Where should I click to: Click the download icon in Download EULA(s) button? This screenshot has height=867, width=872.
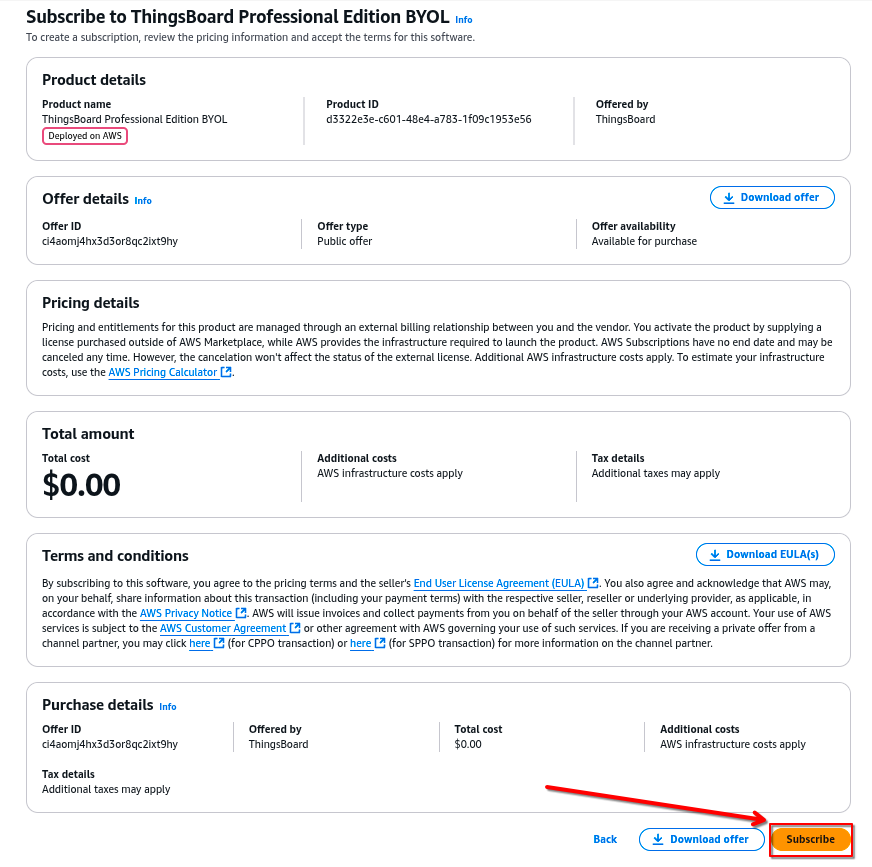(715, 554)
